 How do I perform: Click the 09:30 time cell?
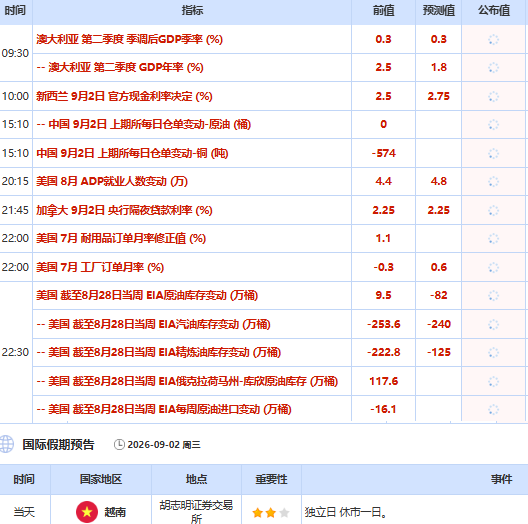coord(15,53)
